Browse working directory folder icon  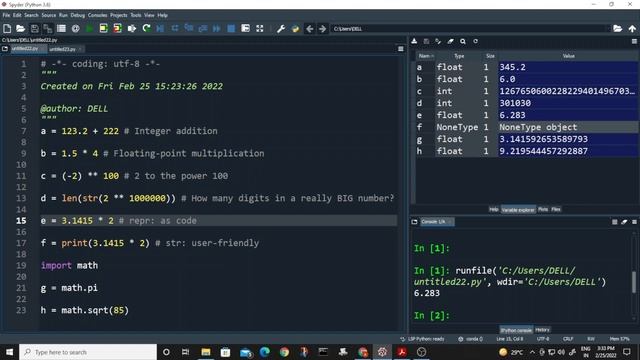point(618,29)
